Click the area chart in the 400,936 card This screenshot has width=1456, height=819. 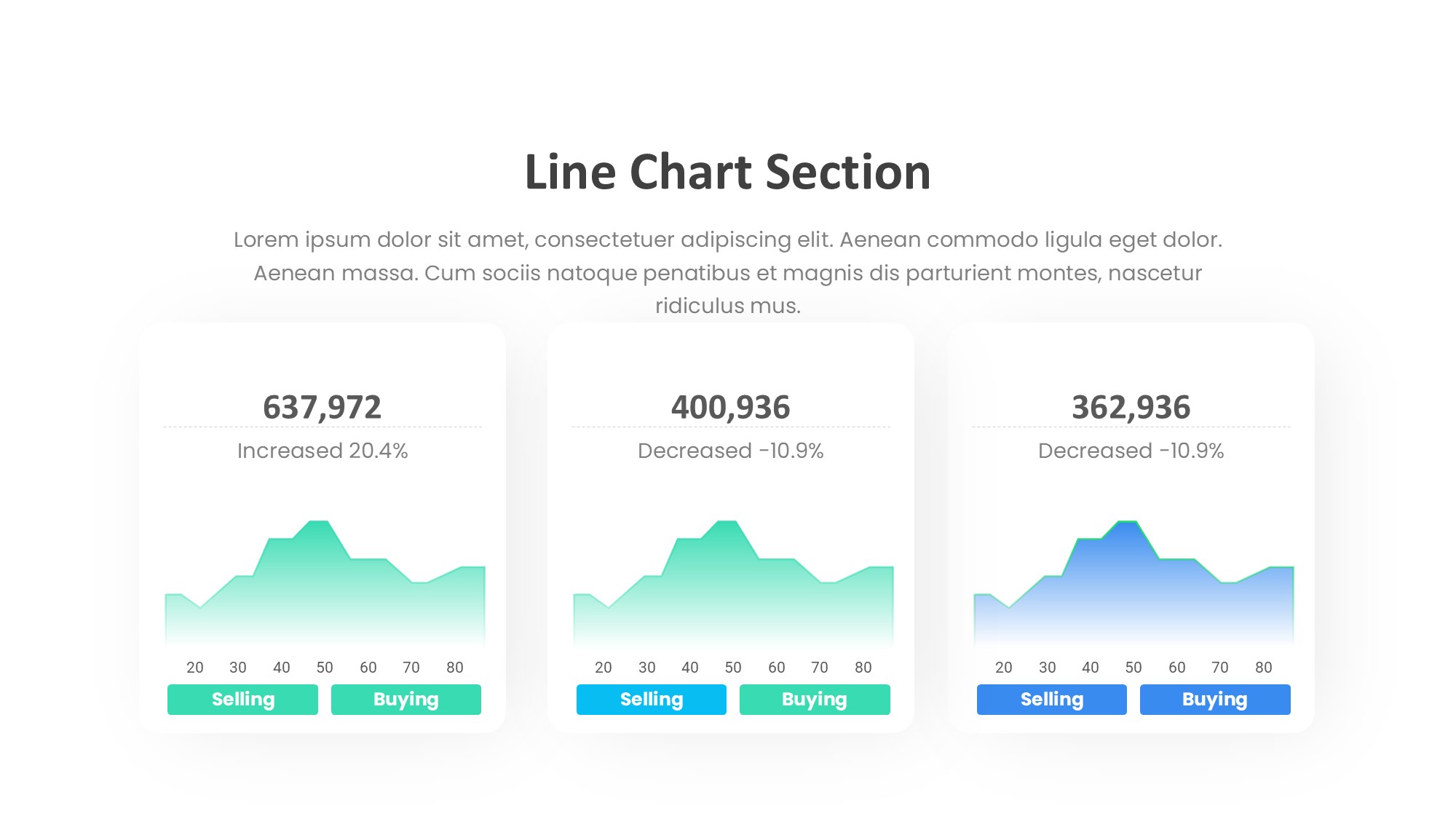point(733,590)
